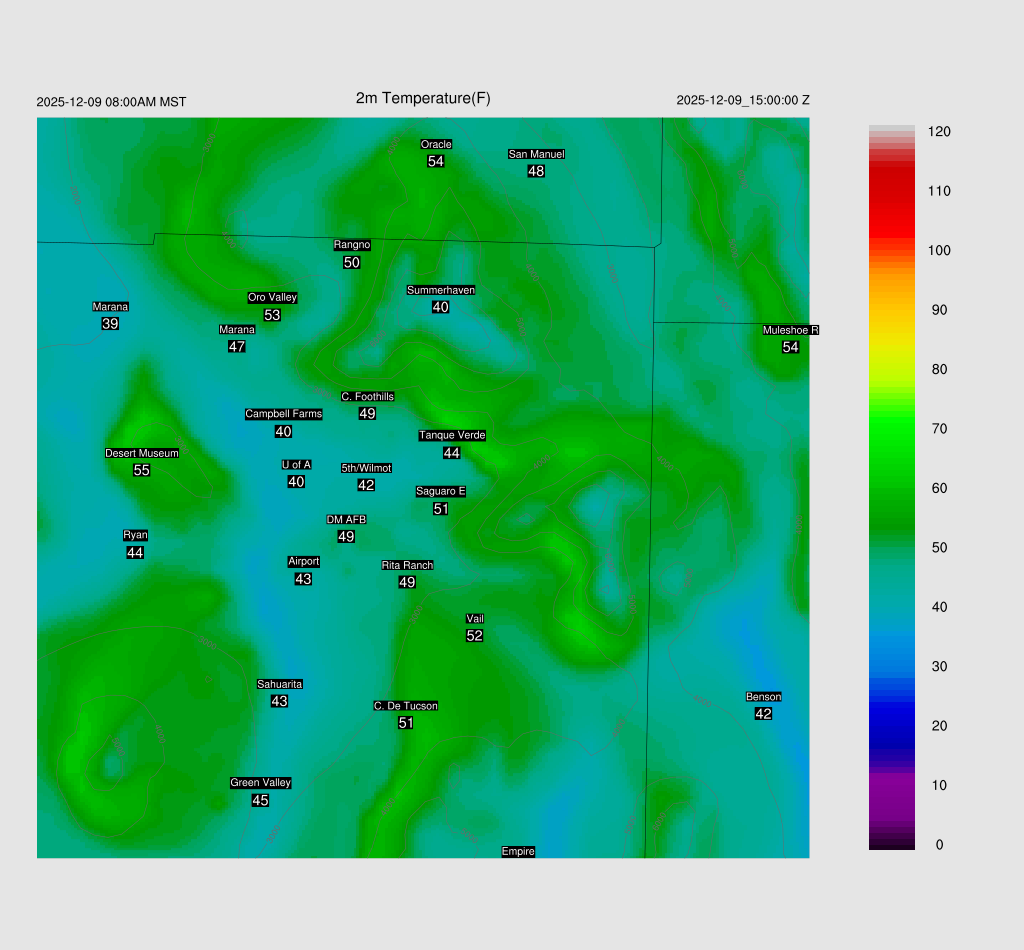This screenshot has height=950, width=1024.
Task: Click the temperature value 50 under Rangno
Action: (x=352, y=263)
